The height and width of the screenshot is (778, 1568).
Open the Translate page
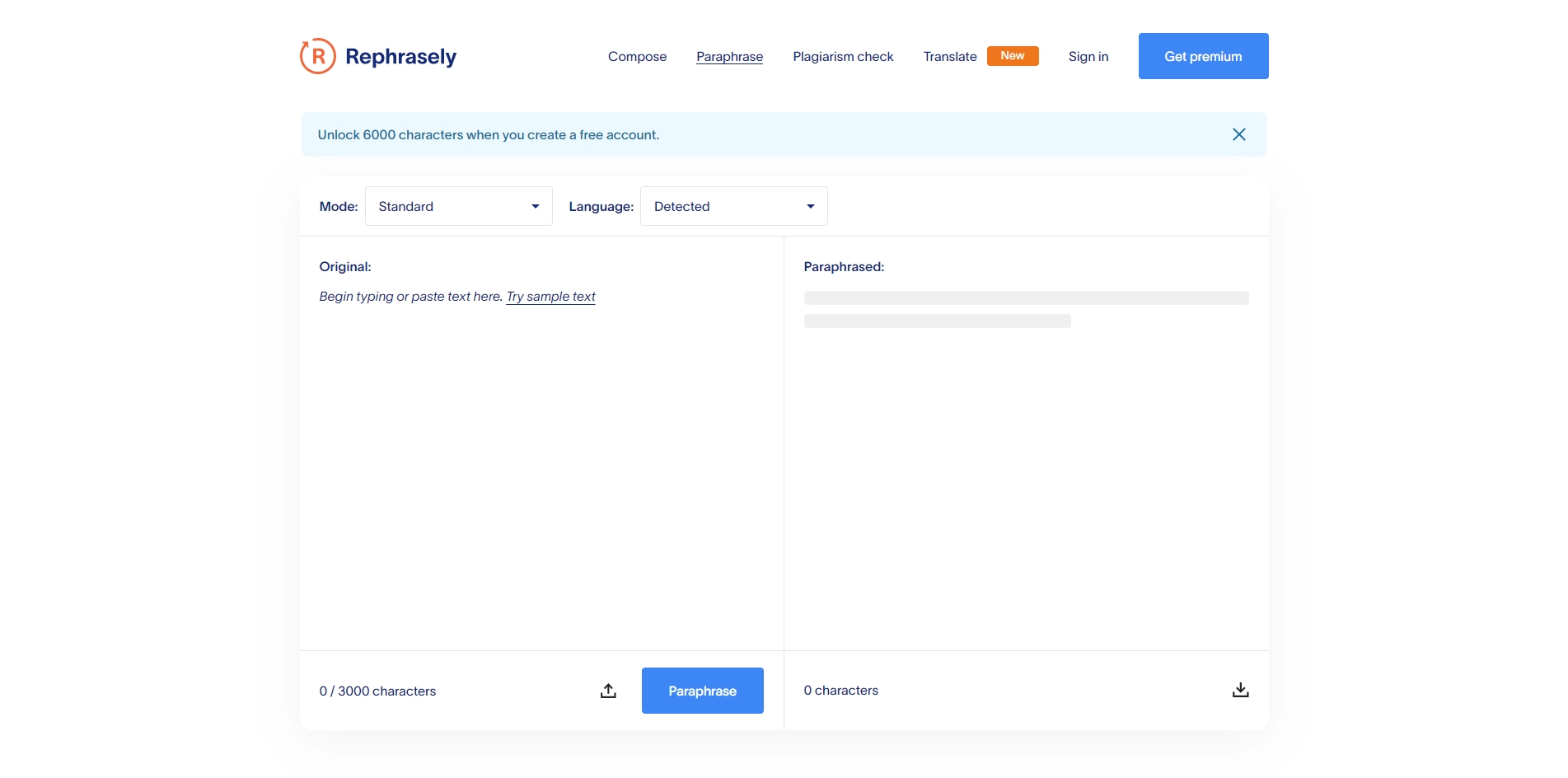949,56
